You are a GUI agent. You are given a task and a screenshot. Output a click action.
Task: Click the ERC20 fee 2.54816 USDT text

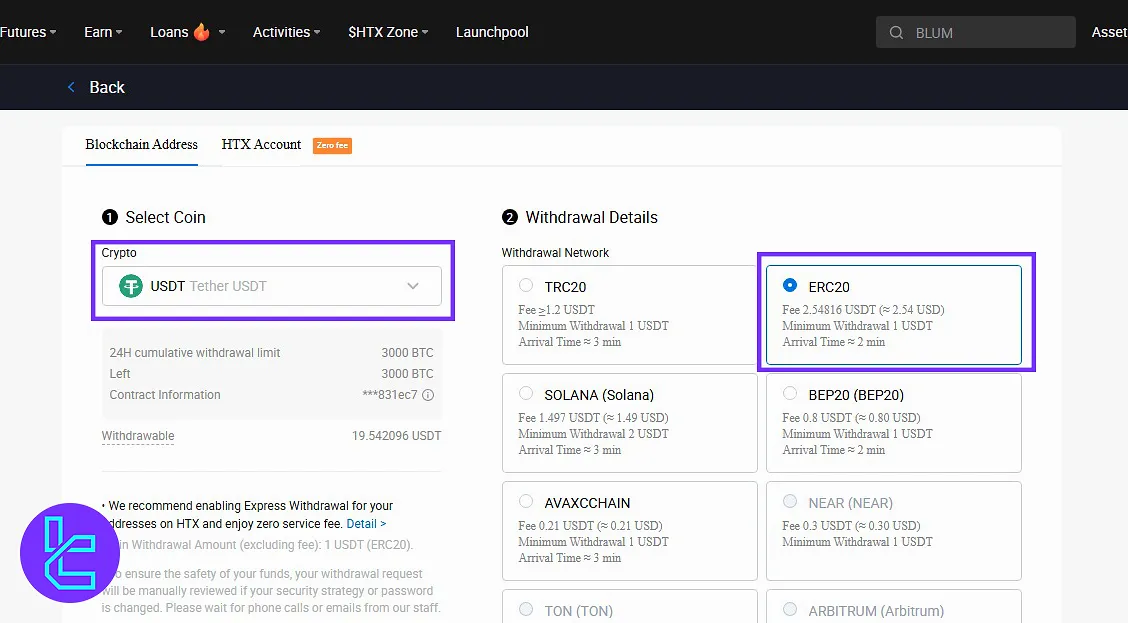pyautogui.click(x=863, y=310)
